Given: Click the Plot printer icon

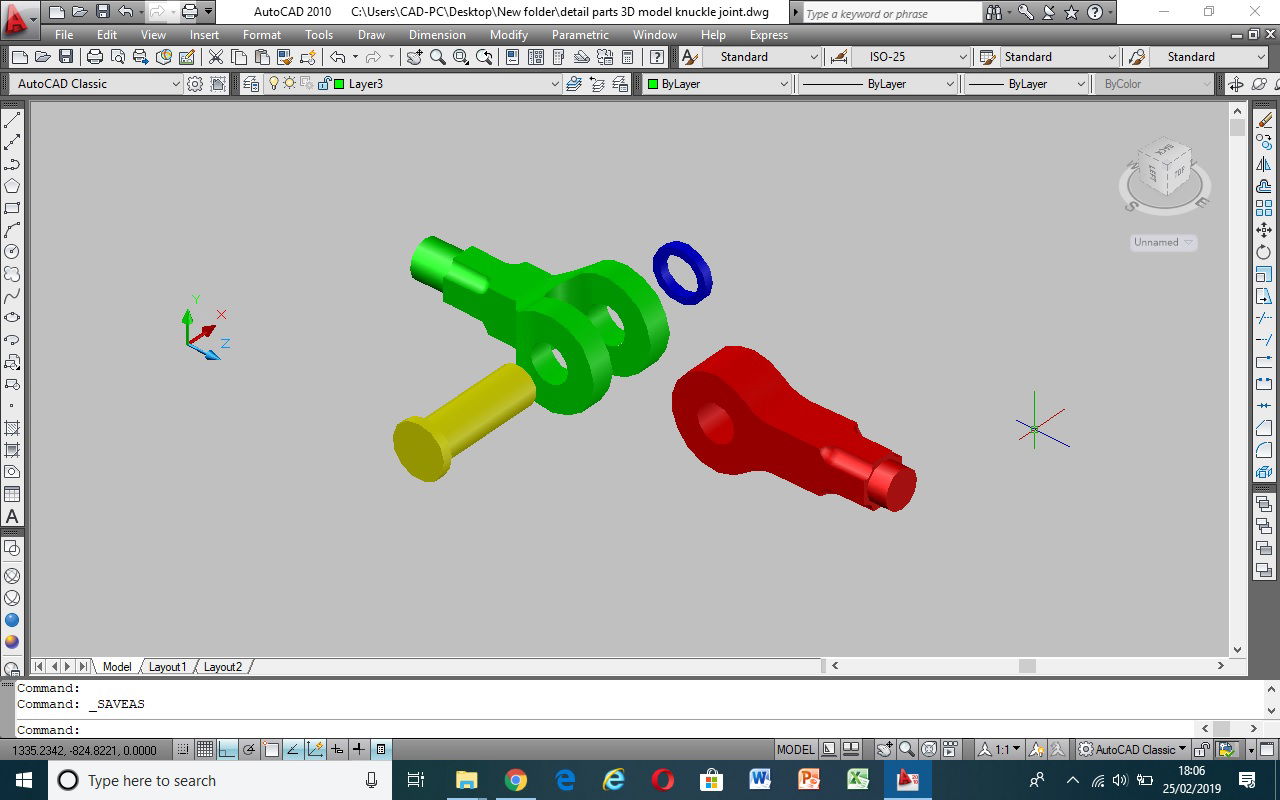Looking at the screenshot, I should [94, 57].
